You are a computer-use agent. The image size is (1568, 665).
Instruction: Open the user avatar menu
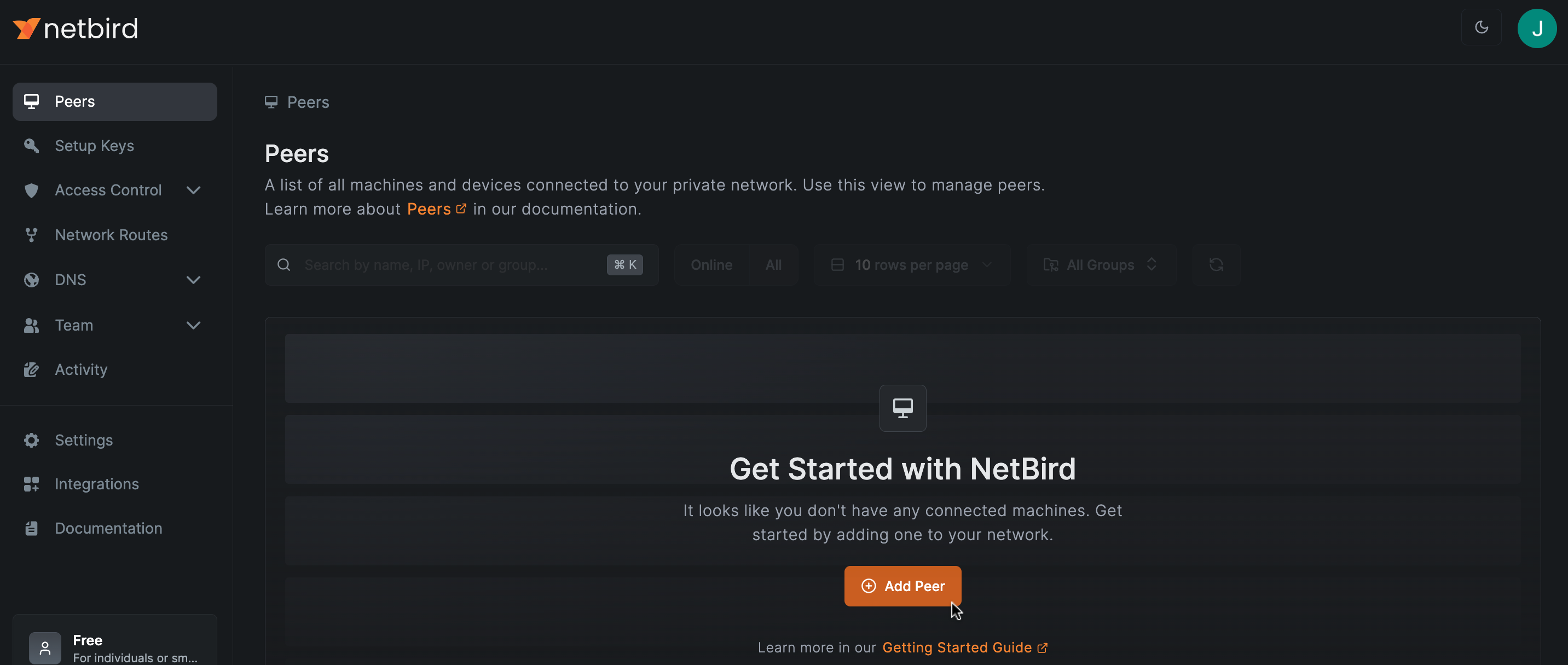pyautogui.click(x=1536, y=28)
